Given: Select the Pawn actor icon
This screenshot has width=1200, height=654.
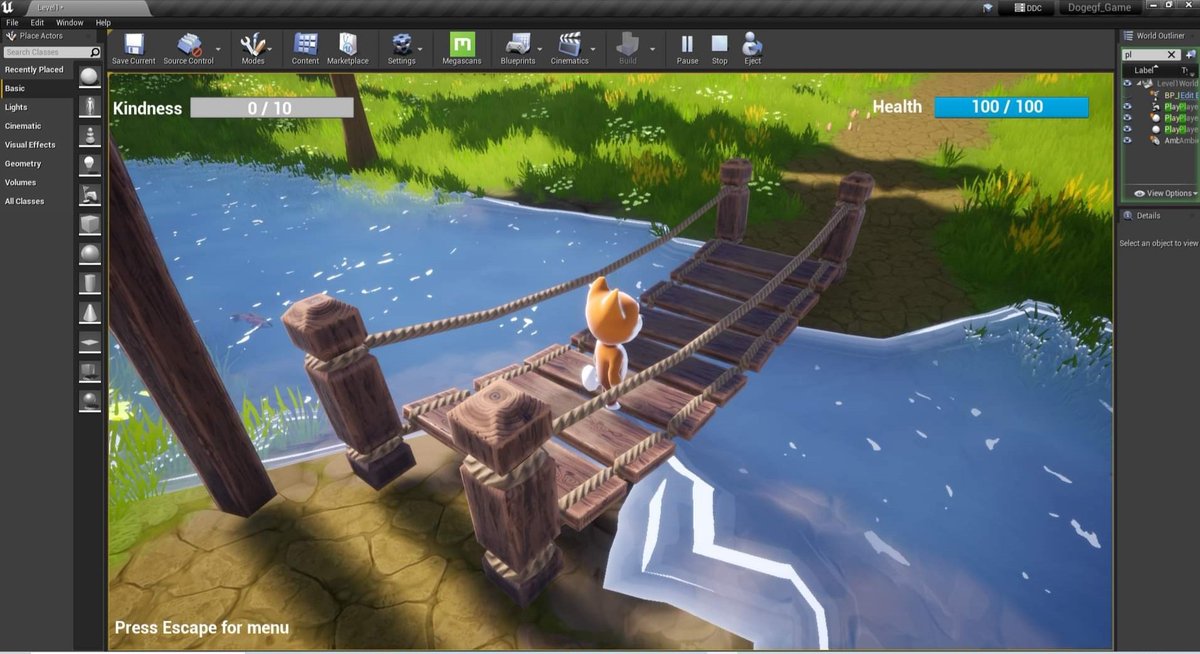Looking at the screenshot, I should click(x=90, y=135).
